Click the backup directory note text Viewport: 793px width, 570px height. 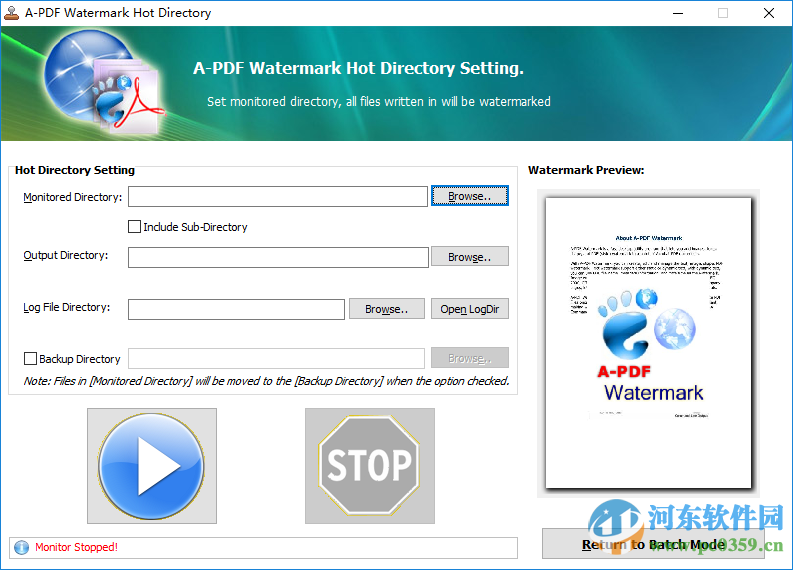(267, 381)
